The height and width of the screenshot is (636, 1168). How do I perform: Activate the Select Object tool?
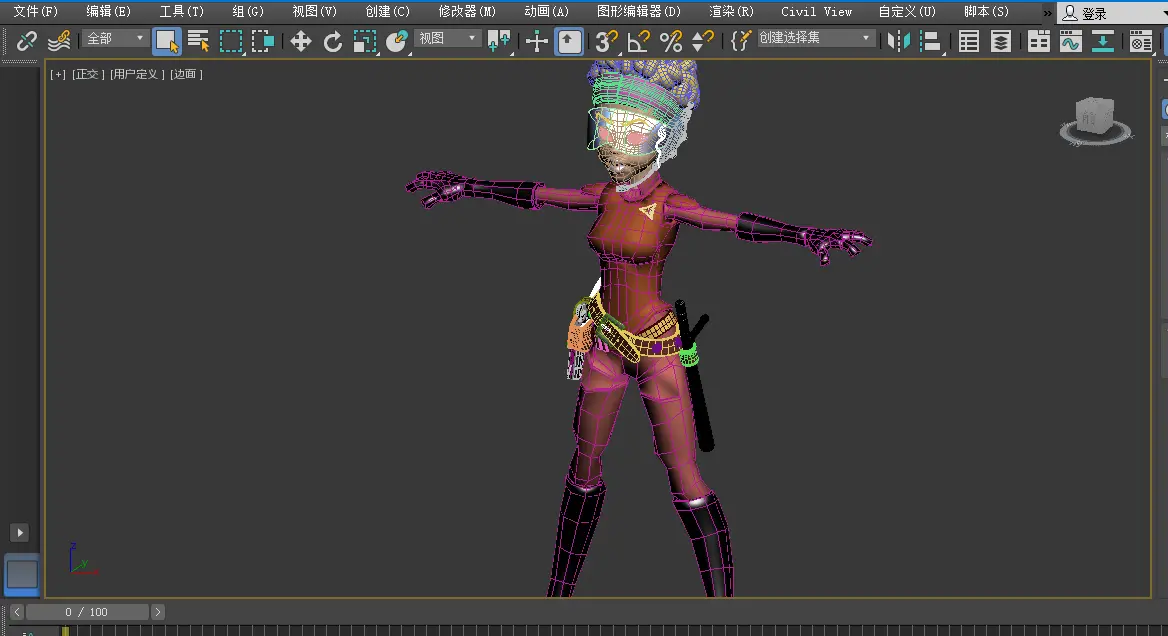coord(166,41)
